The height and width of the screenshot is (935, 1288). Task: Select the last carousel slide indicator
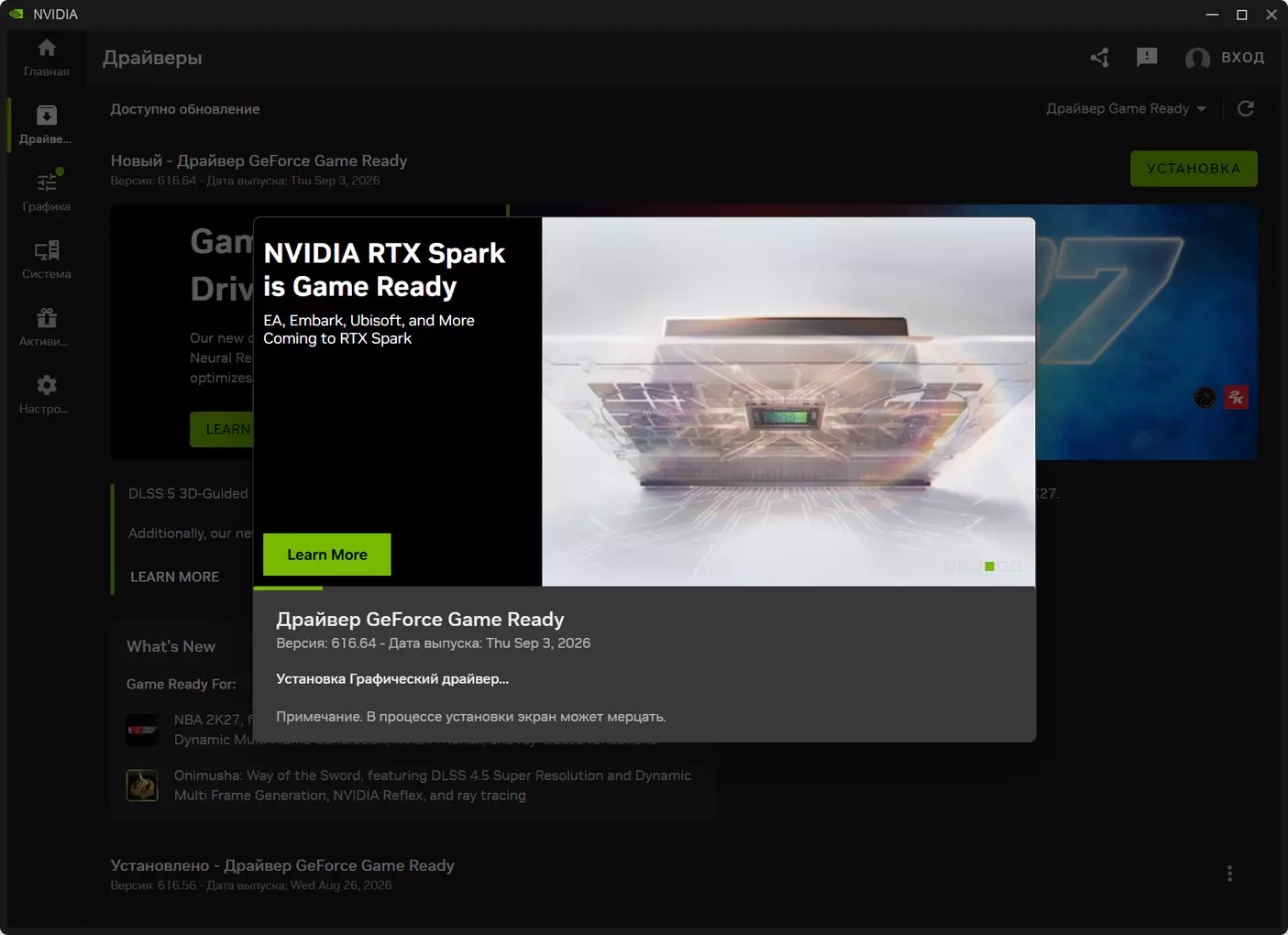pos(1016,566)
